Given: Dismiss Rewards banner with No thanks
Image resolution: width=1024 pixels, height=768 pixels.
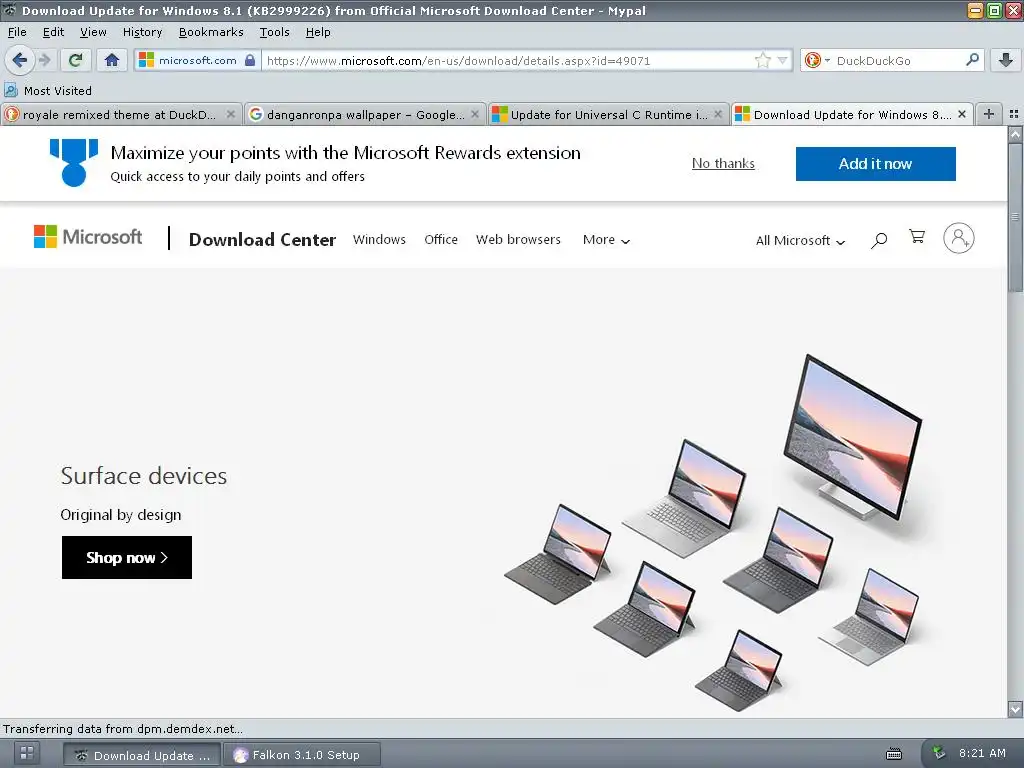Looking at the screenshot, I should click(723, 163).
